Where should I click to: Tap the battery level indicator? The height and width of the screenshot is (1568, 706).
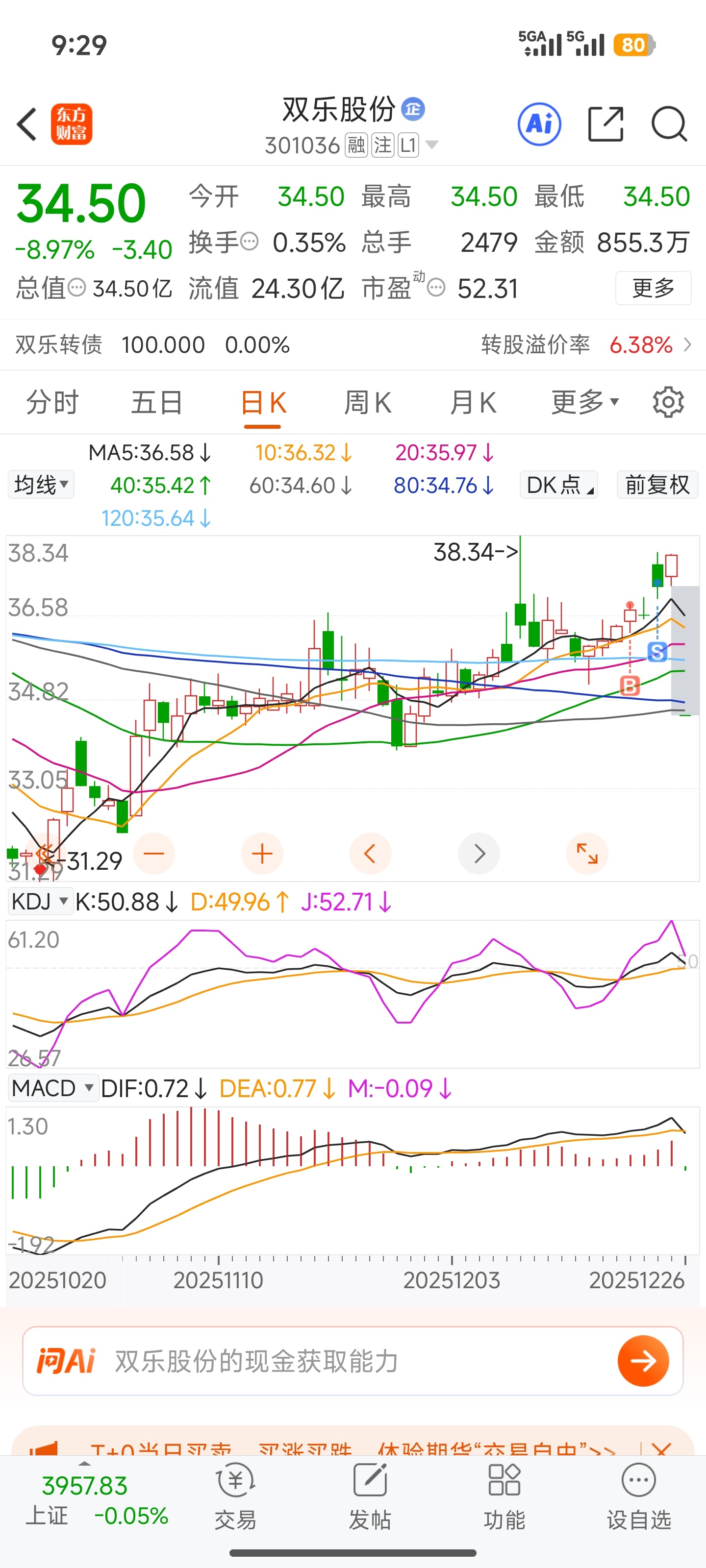point(633,45)
